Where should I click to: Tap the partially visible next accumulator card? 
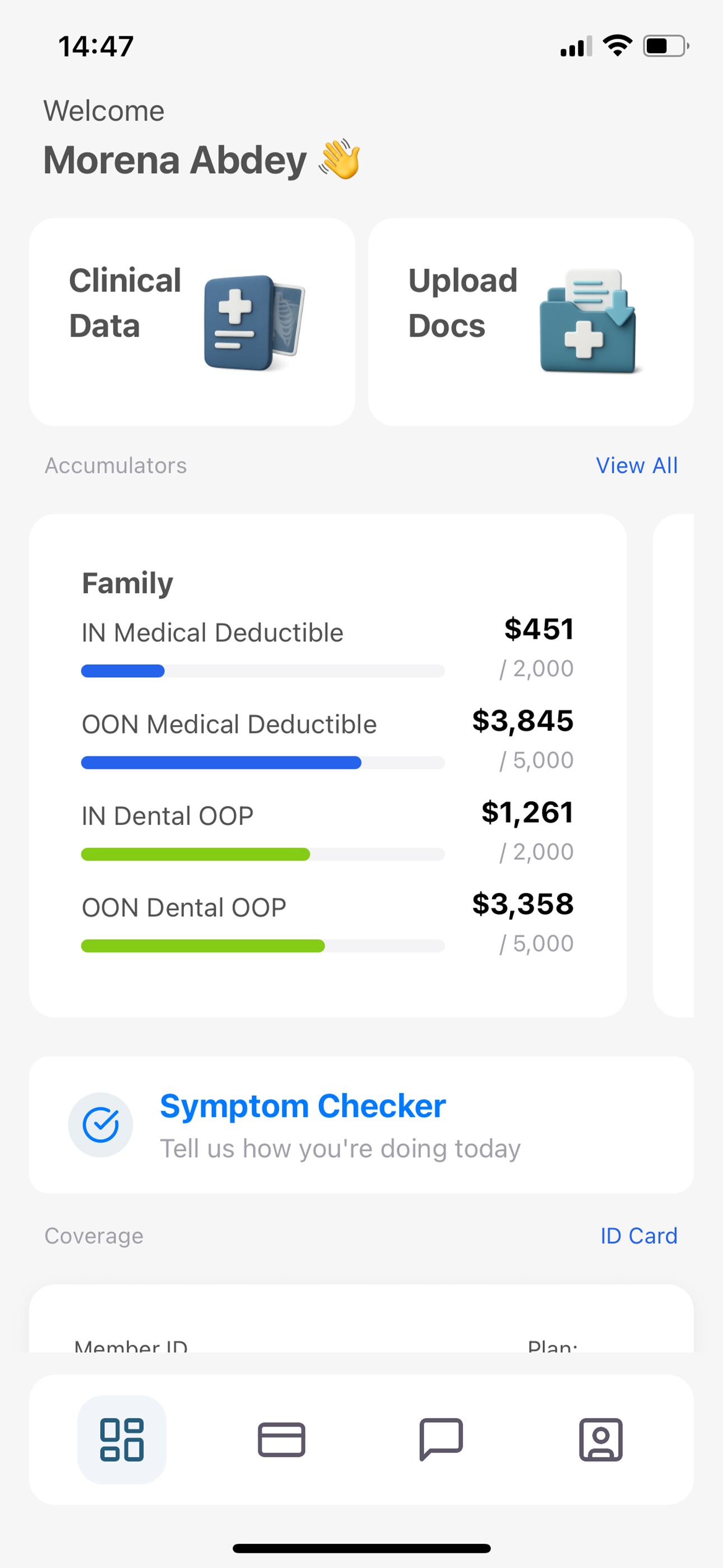673,765
